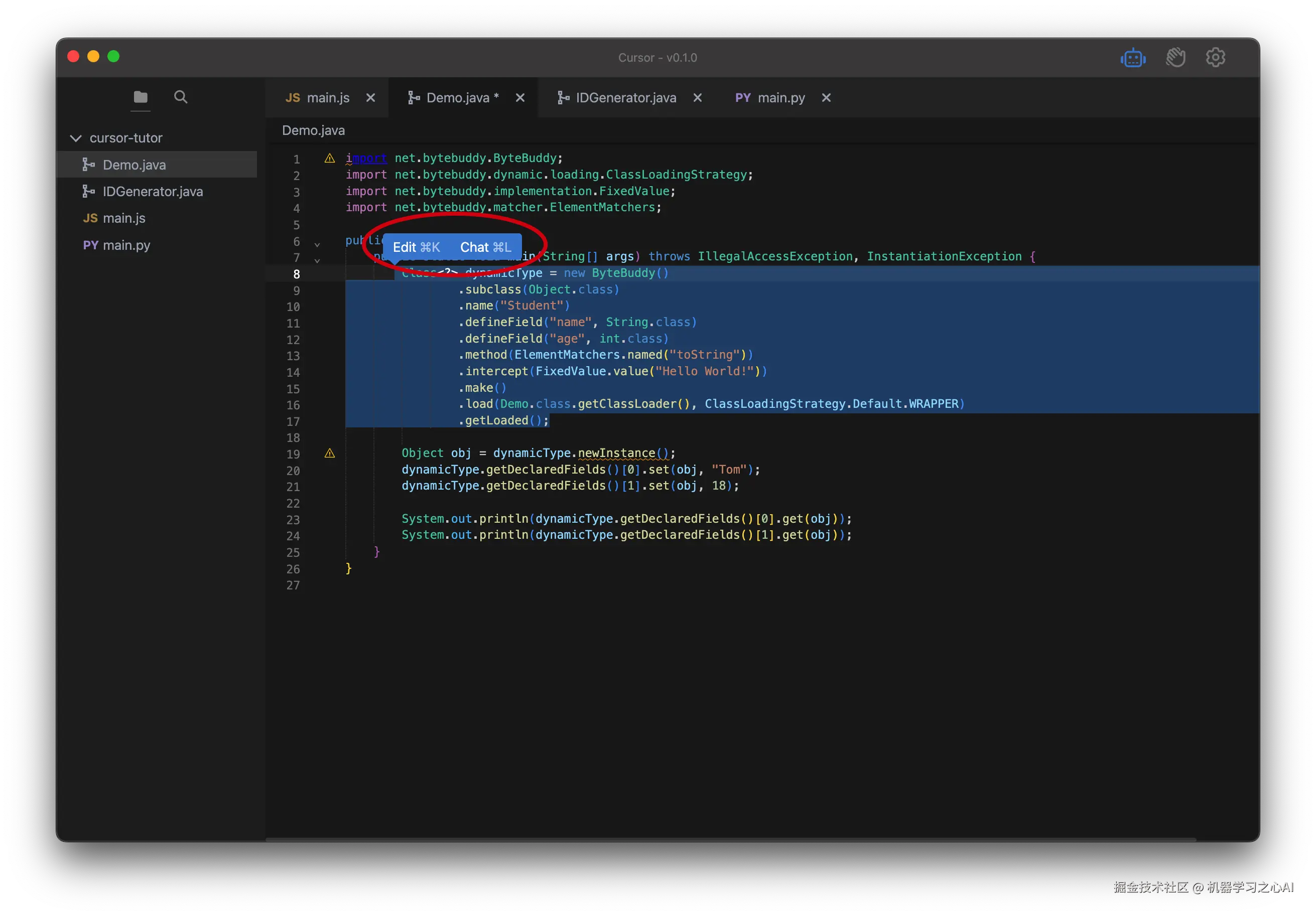Screen dimensions: 1316x916
Task: Click the warning icon on line 1
Action: pyautogui.click(x=330, y=159)
